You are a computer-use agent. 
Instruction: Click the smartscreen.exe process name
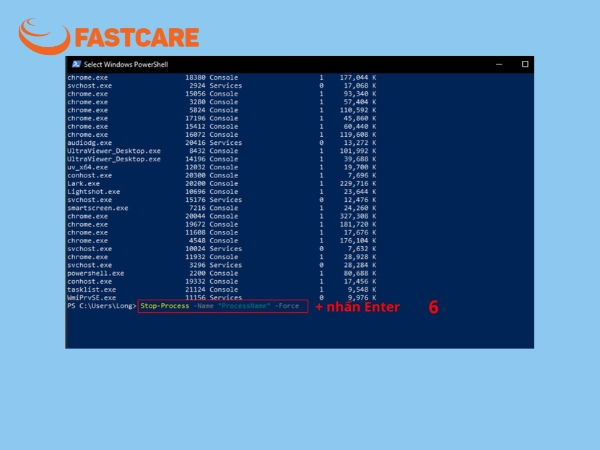[x=98, y=208]
